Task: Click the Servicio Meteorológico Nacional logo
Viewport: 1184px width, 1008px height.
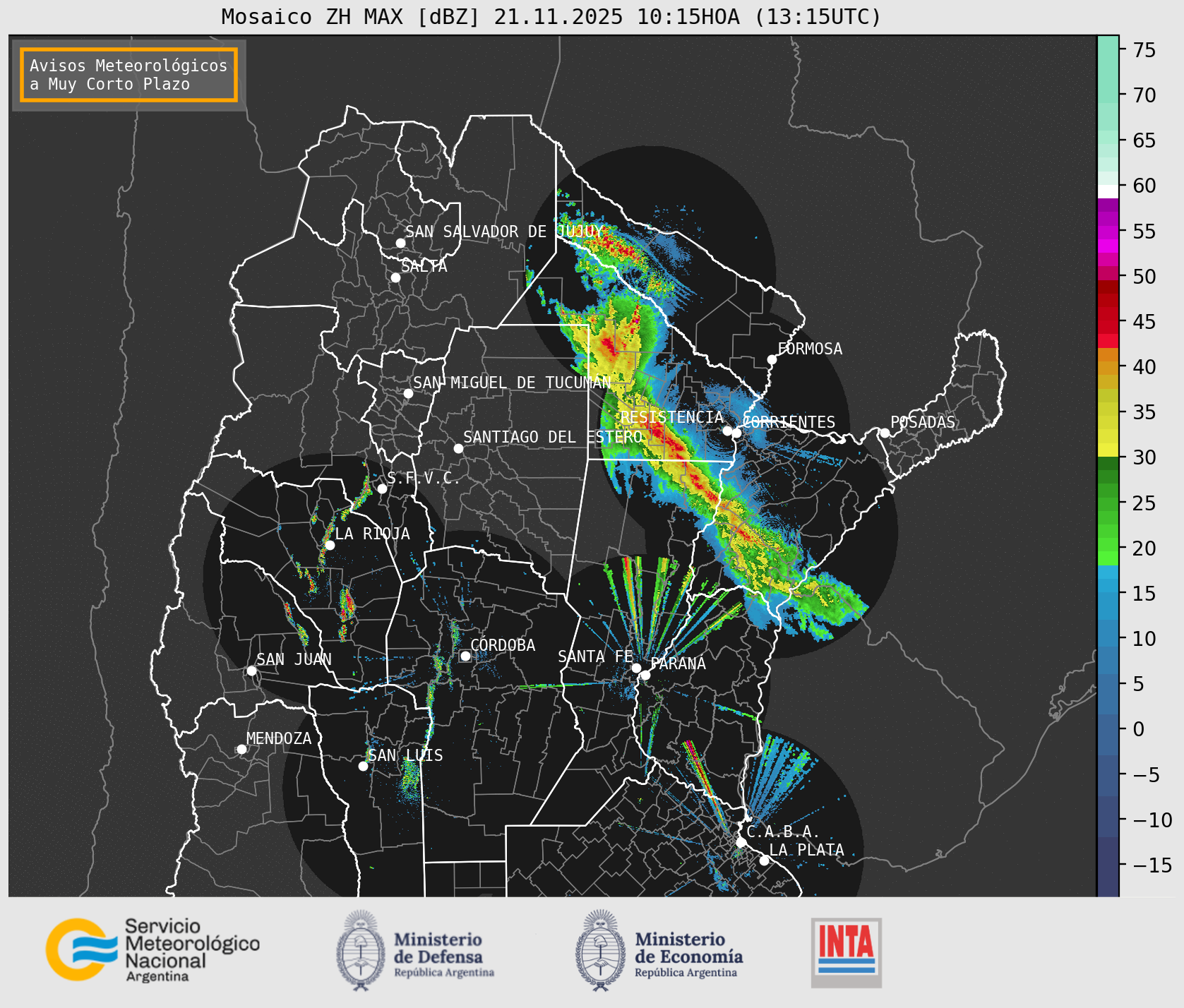Action: coord(153,949)
